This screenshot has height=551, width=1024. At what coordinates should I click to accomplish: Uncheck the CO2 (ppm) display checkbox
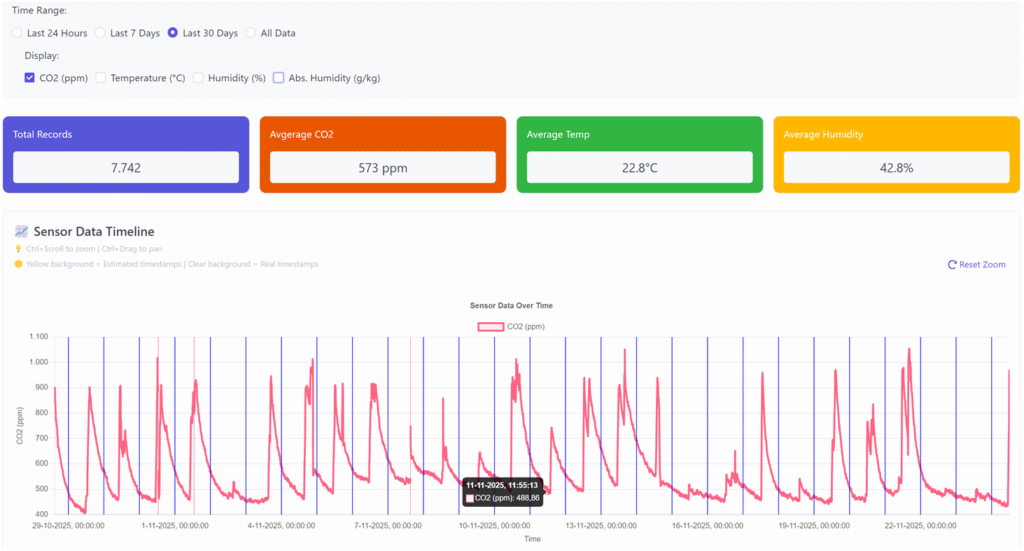(x=30, y=78)
